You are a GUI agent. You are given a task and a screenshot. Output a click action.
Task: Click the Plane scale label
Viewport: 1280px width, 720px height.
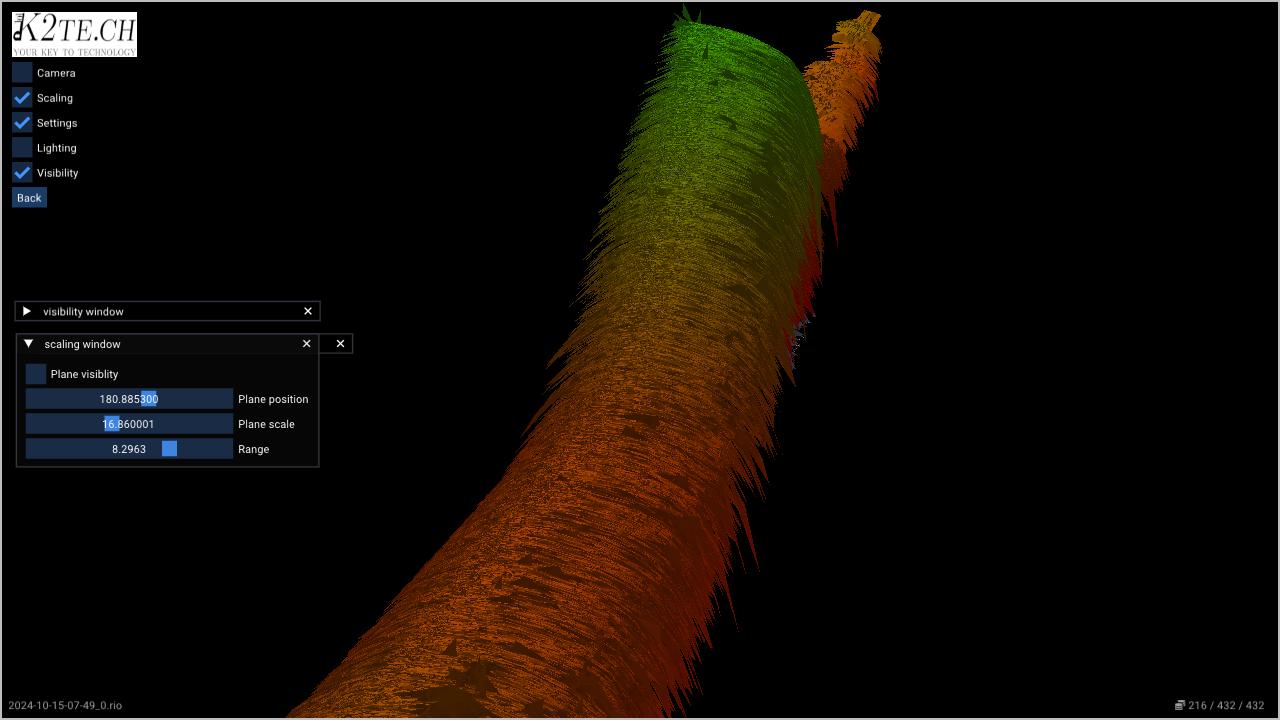click(x=266, y=424)
